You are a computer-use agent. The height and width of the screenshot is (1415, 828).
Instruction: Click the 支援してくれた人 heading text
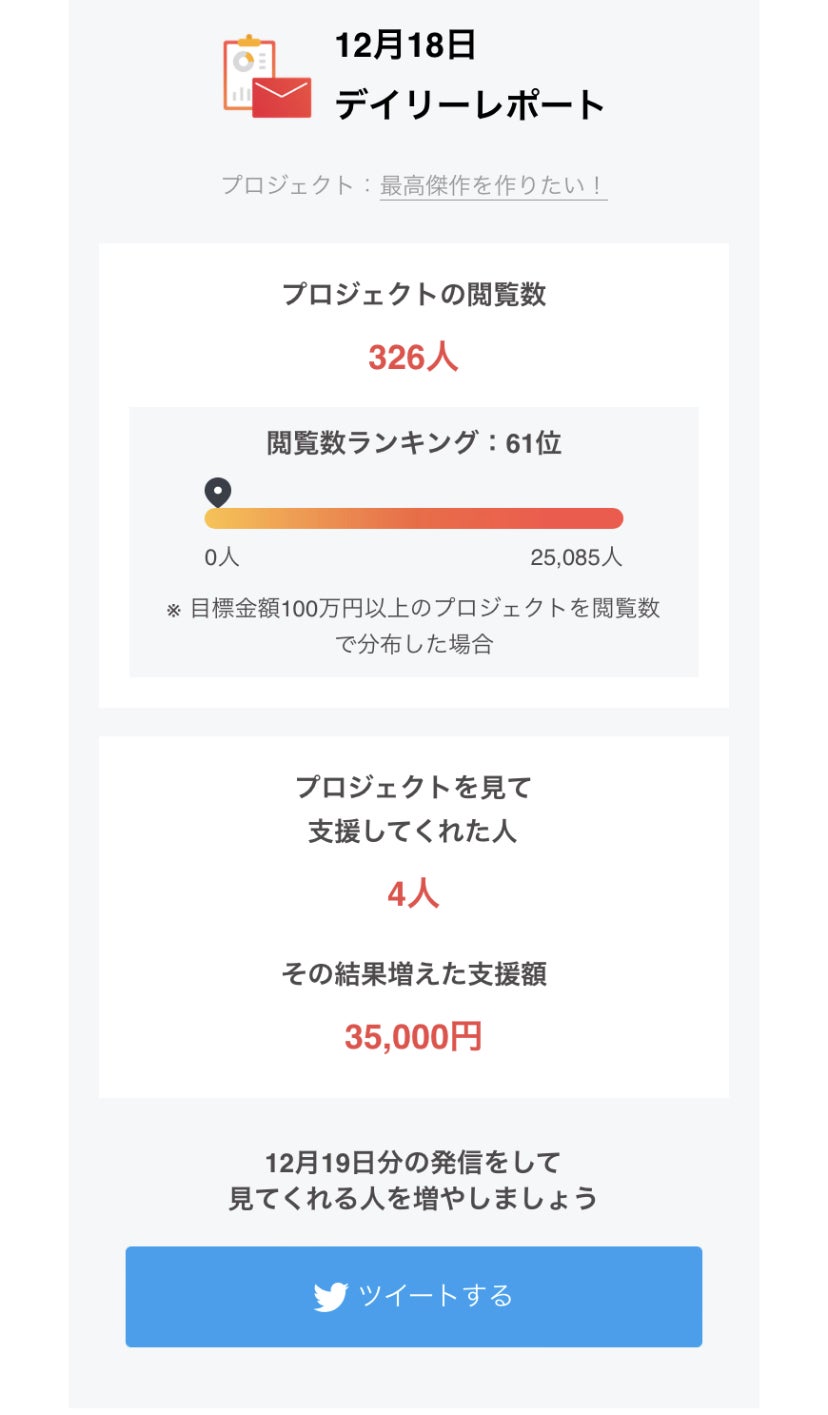coord(413,832)
